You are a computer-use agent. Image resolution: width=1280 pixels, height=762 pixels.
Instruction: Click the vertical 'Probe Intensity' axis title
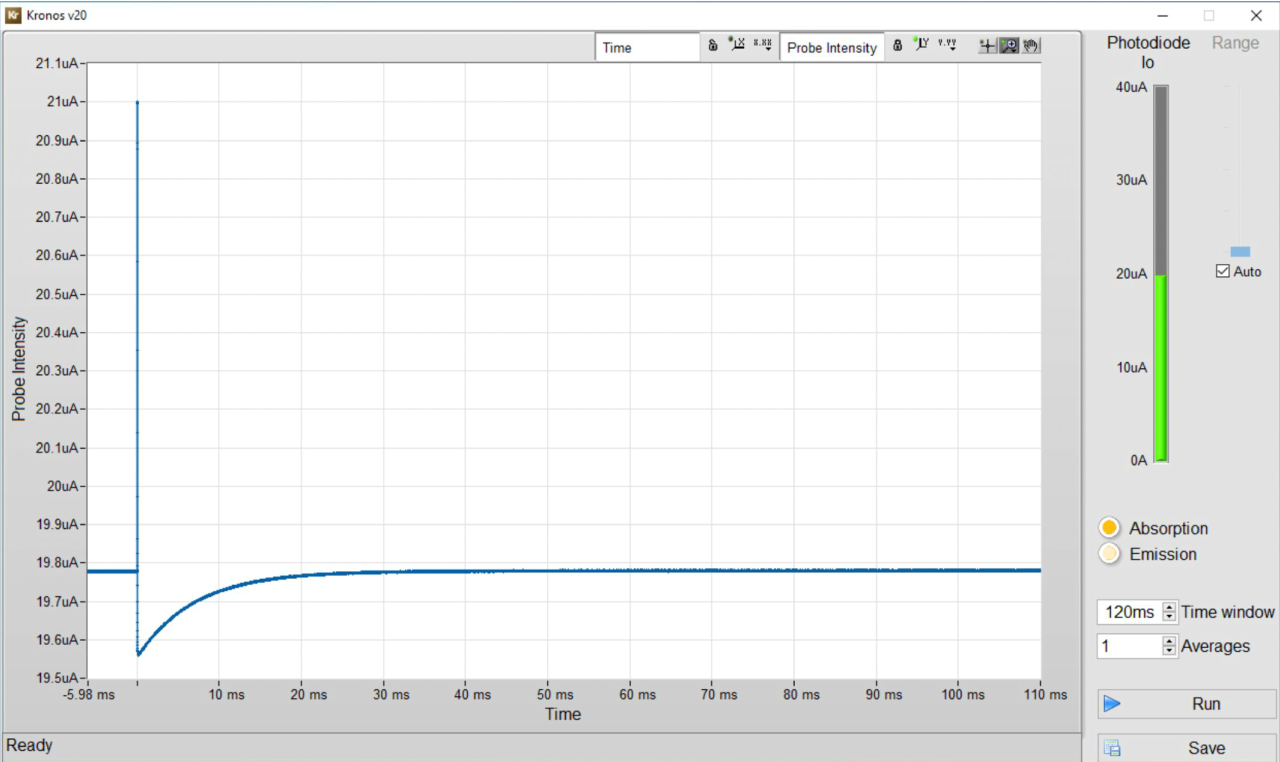tap(19, 369)
